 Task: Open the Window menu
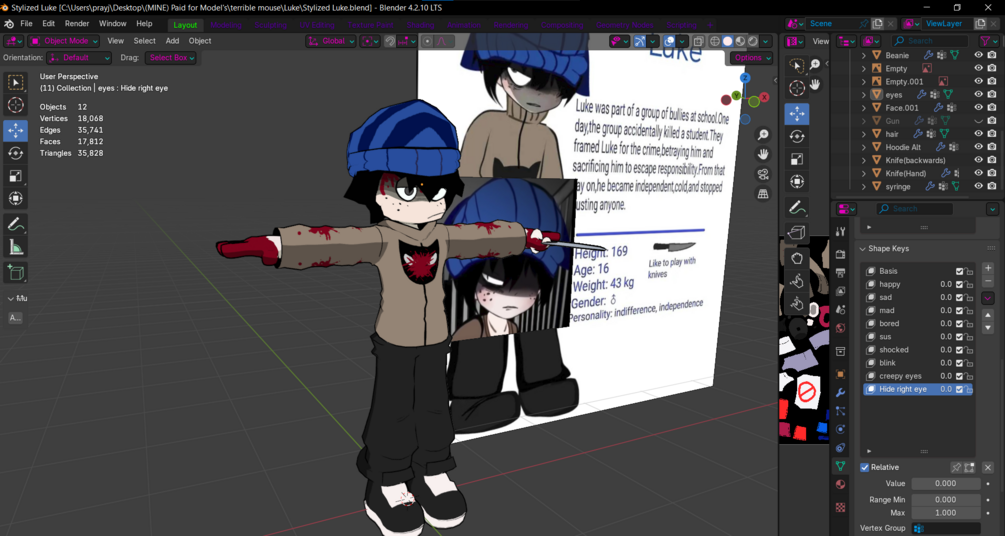pos(113,24)
